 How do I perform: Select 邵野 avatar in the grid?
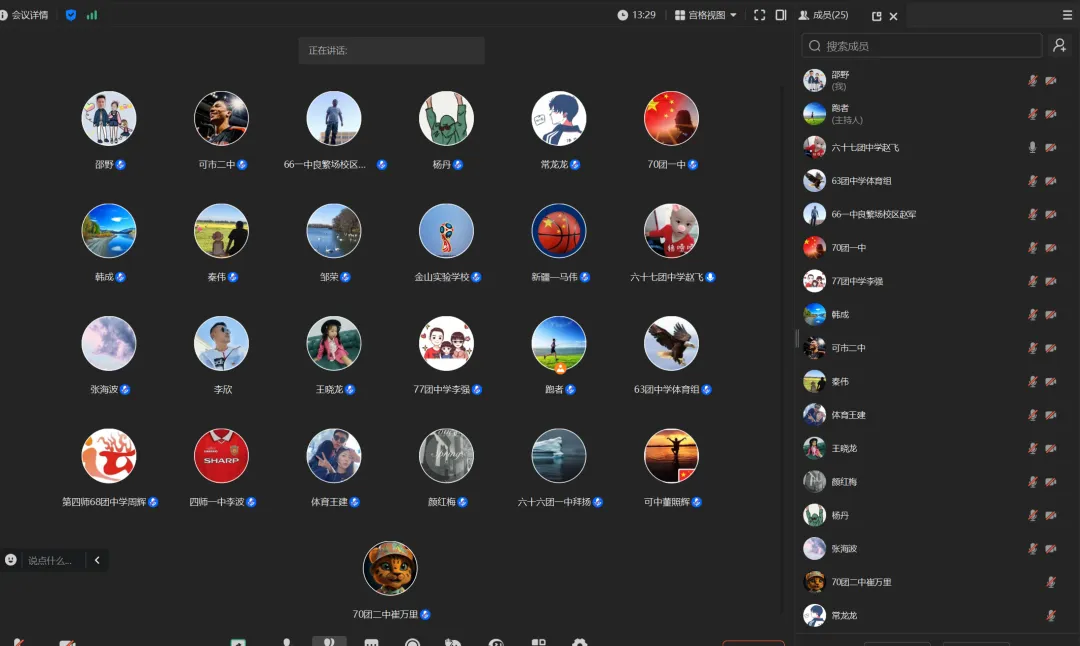(x=109, y=118)
